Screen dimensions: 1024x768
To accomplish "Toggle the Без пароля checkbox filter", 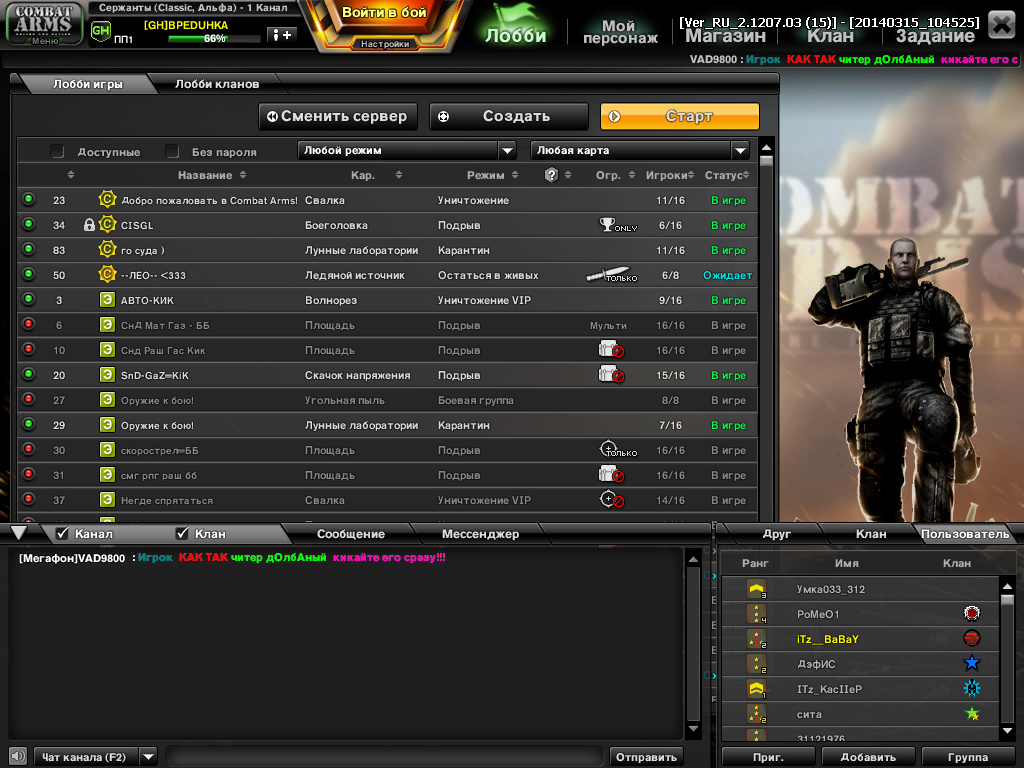I will 172,152.
